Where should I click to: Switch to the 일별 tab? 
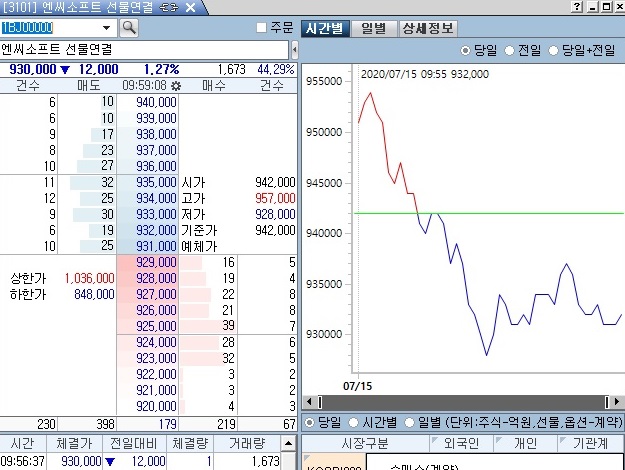(x=373, y=27)
